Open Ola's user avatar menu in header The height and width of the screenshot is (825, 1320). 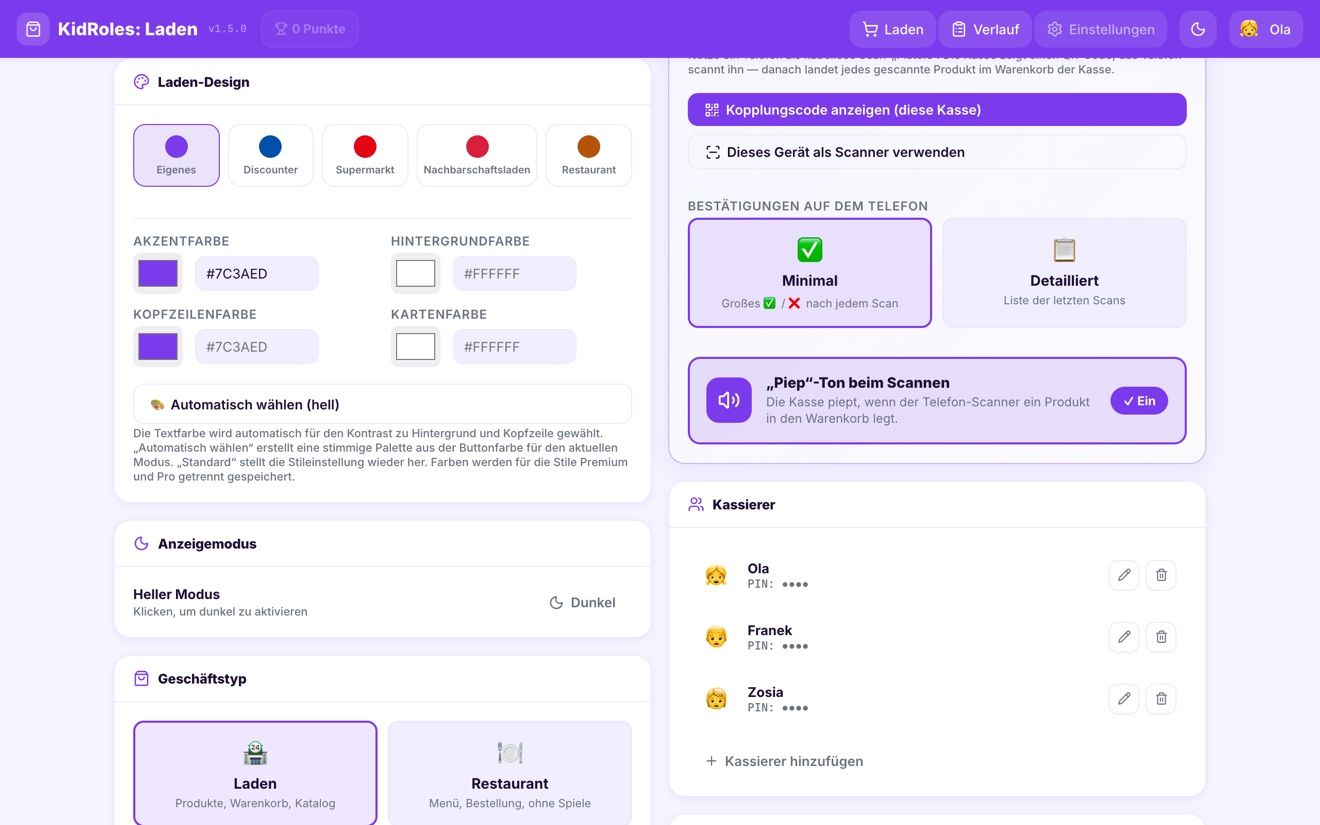coord(1265,29)
